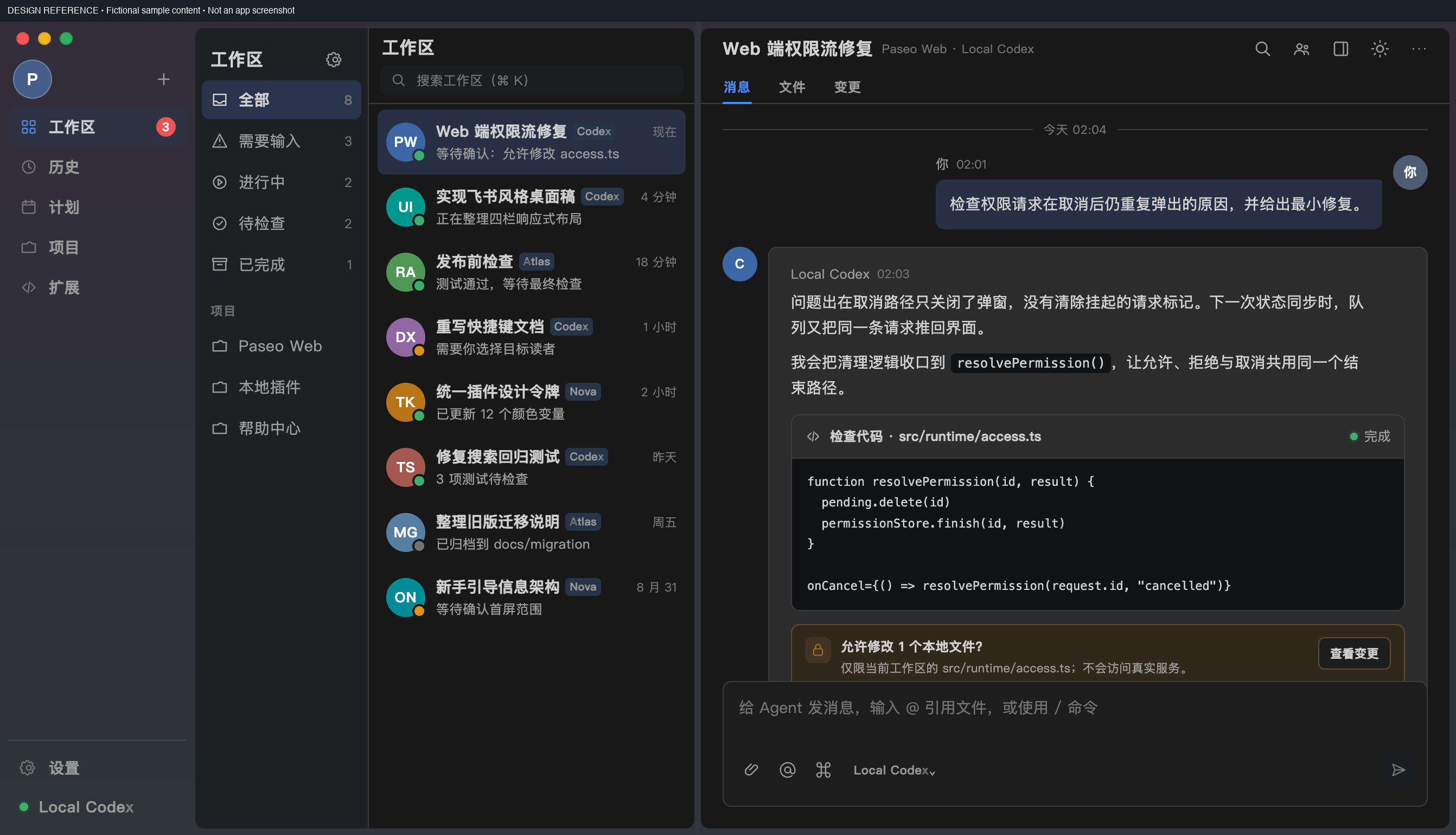Open 扩展 in the left navigation
Screen dimensions: 1456x835
pyautogui.click(x=98, y=287)
